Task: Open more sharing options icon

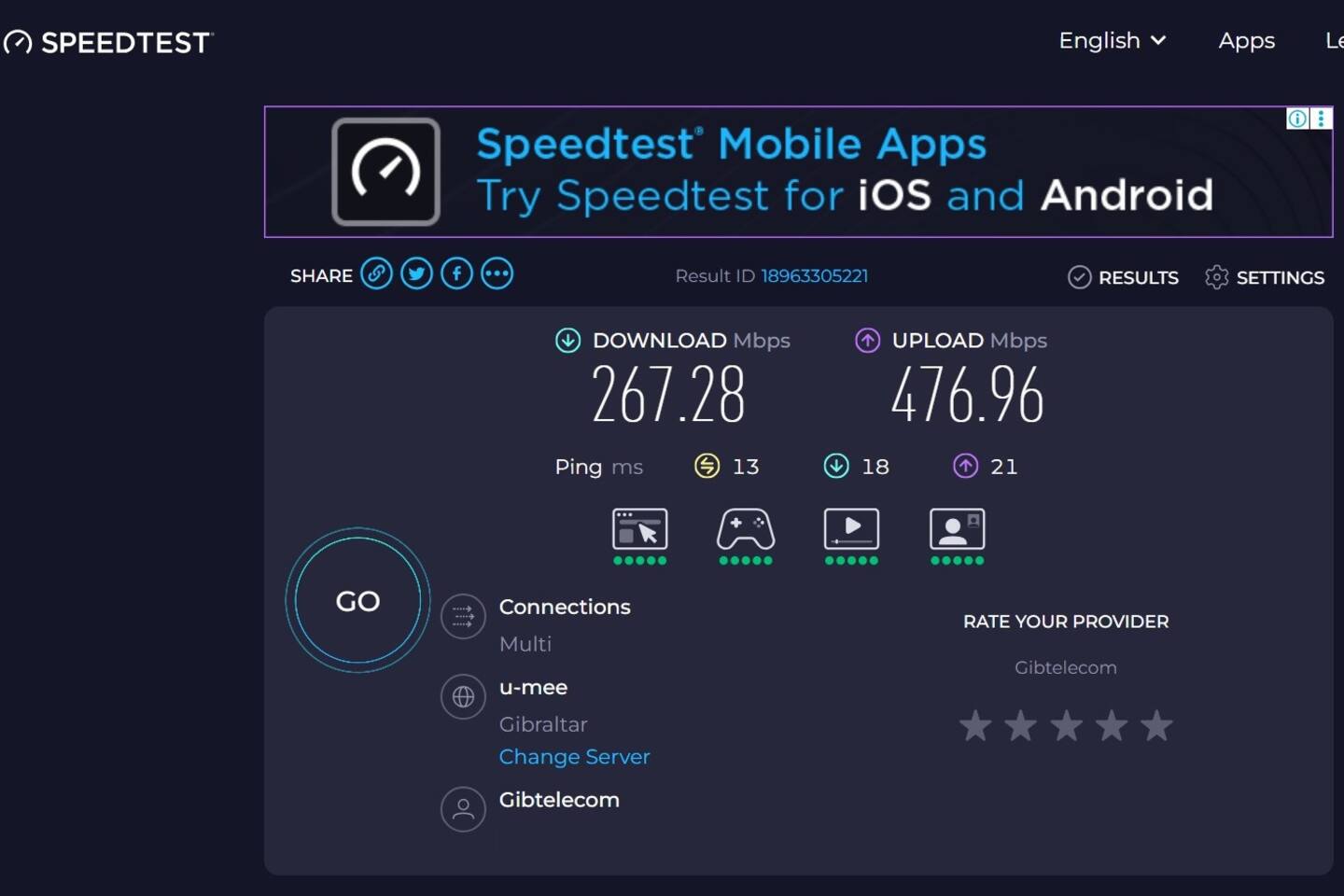Action: [x=497, y=274]
